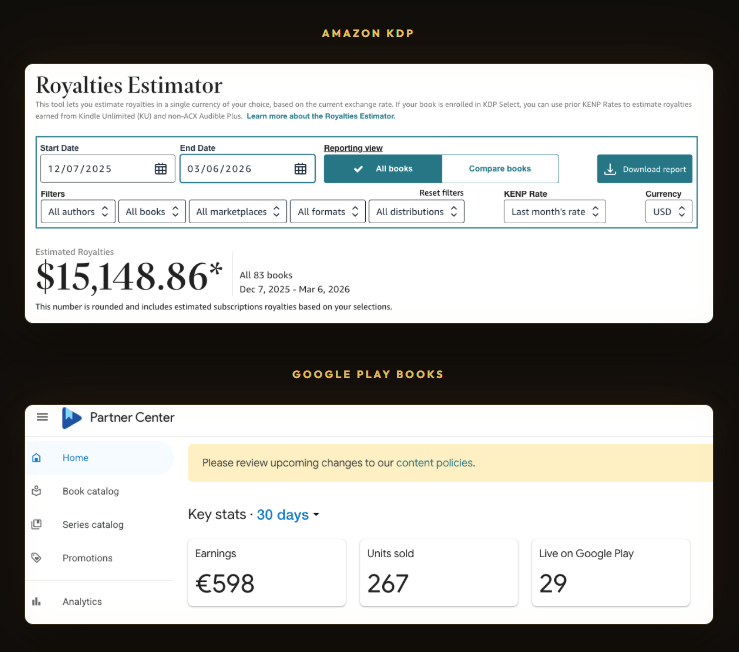The height and width of the screenshot is (652, 739).
Task: Click the Units sold 267 card
Action: tap(439, 573)
